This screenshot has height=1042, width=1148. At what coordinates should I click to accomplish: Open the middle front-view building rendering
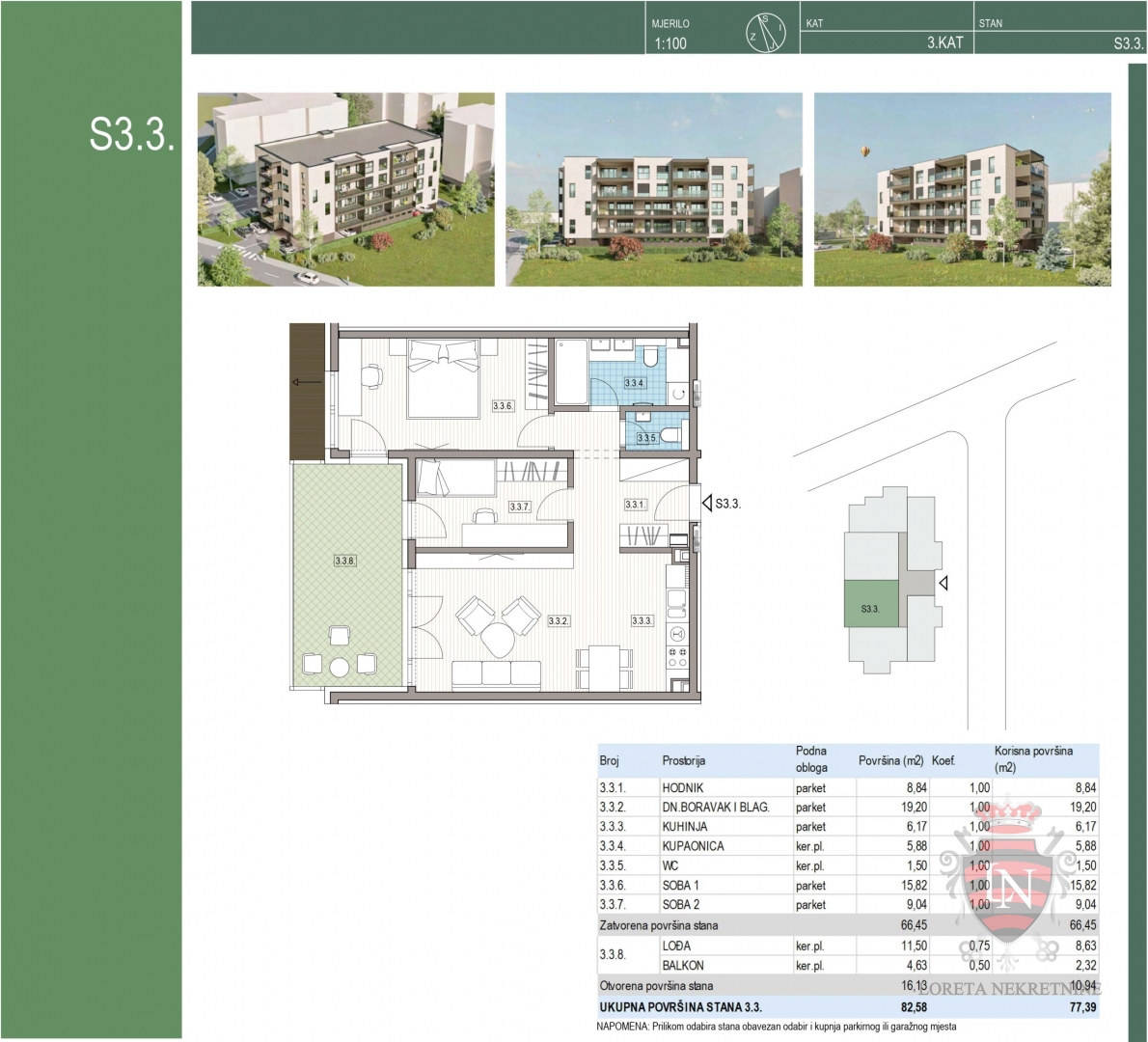pos(653,189)
